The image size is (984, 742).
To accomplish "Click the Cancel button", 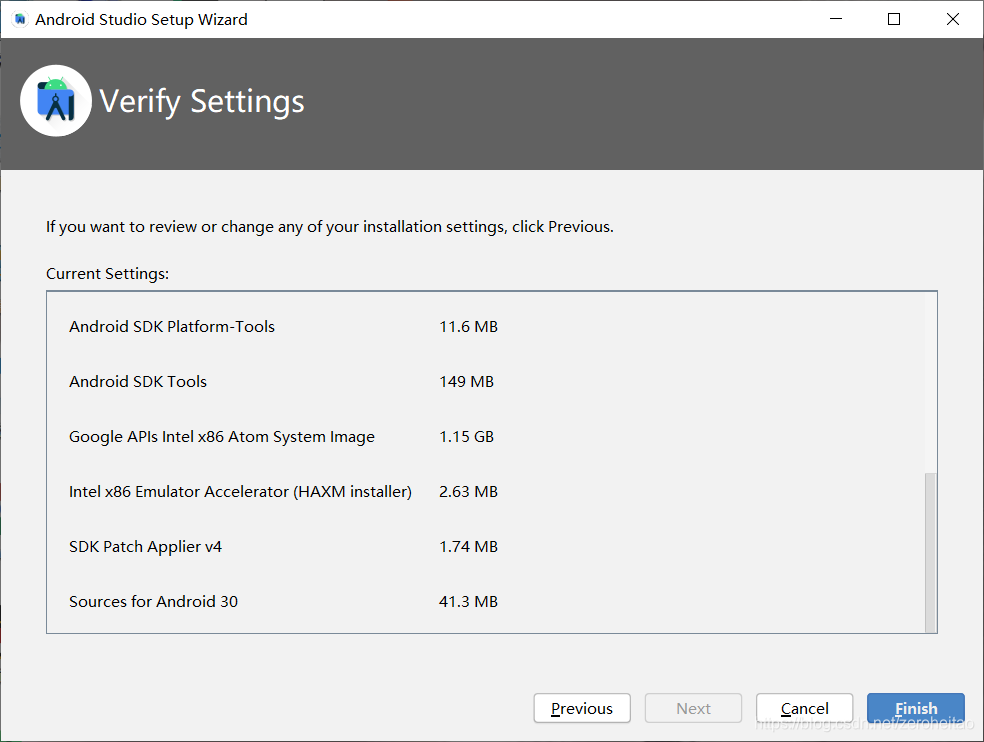I will pos(804,707).
